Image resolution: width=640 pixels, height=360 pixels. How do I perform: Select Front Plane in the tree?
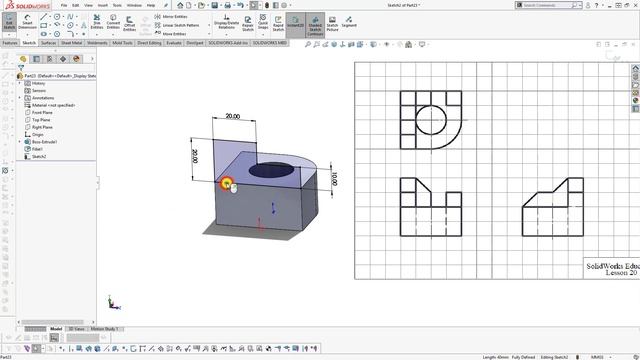point(38,113)
